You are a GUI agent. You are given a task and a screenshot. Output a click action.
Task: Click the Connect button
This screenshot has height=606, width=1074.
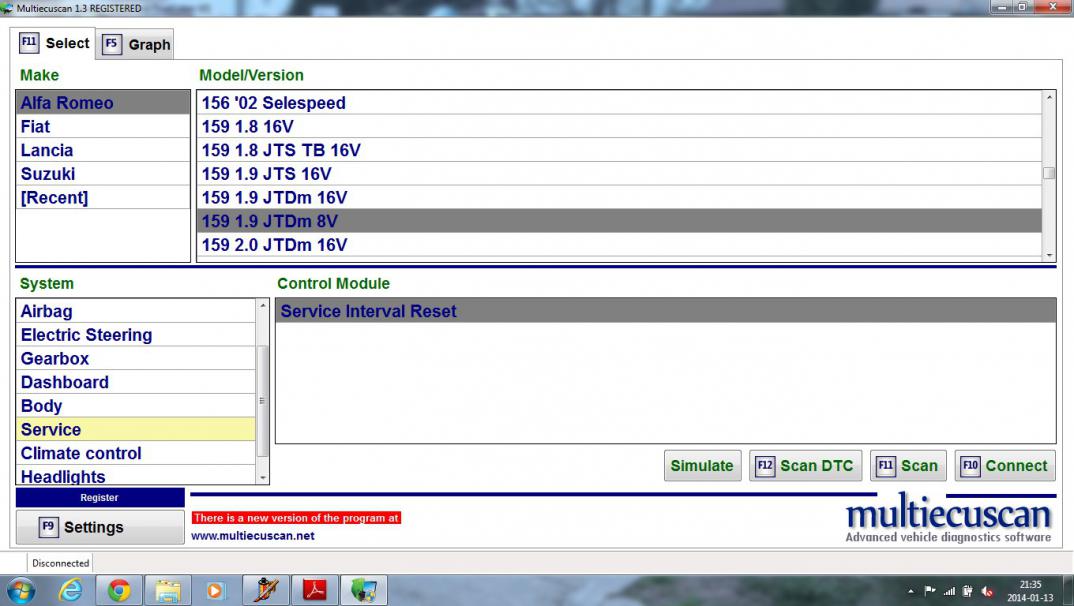pos(1005,466)
